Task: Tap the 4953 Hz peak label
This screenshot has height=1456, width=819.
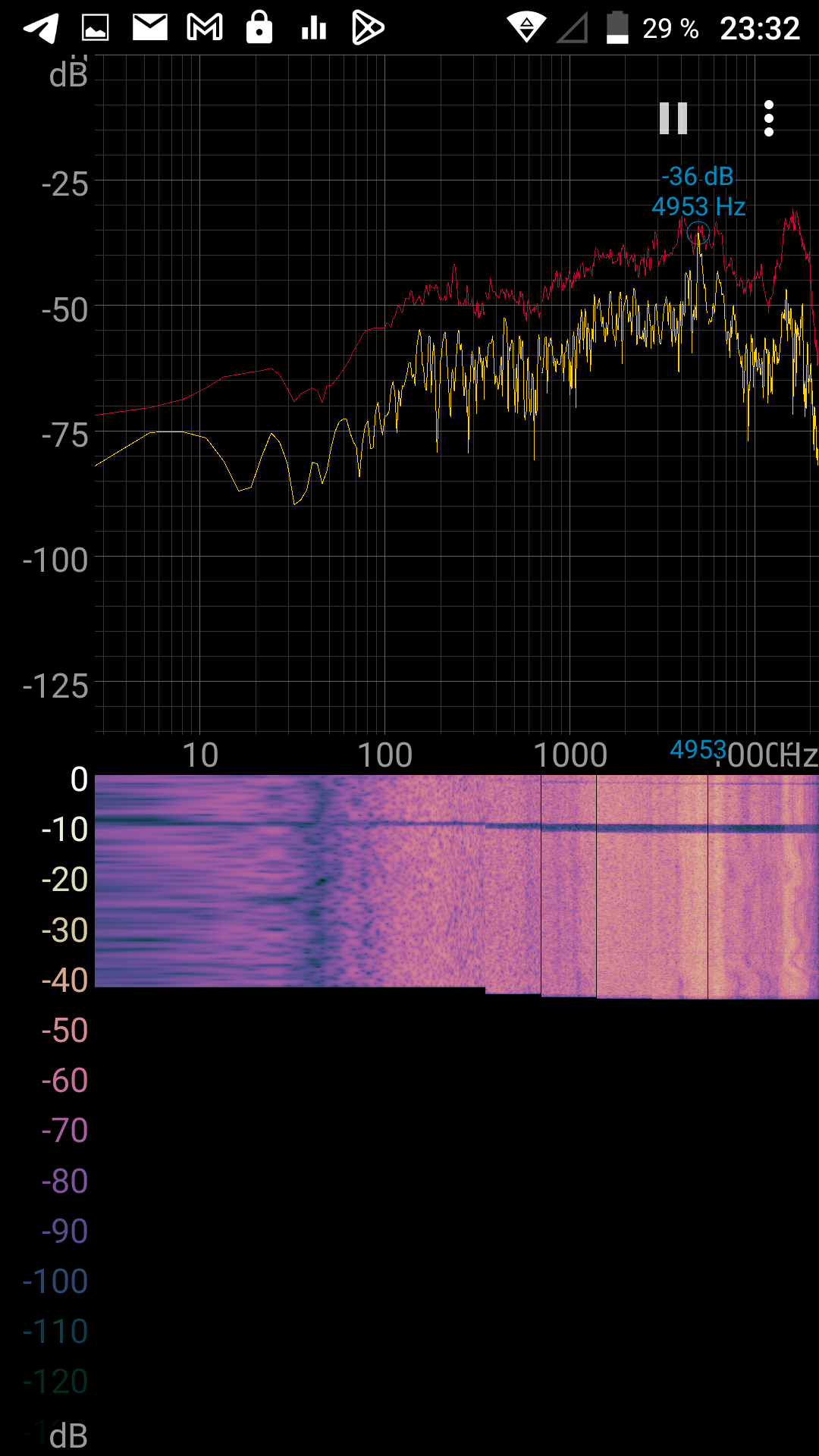Action: 698,207
